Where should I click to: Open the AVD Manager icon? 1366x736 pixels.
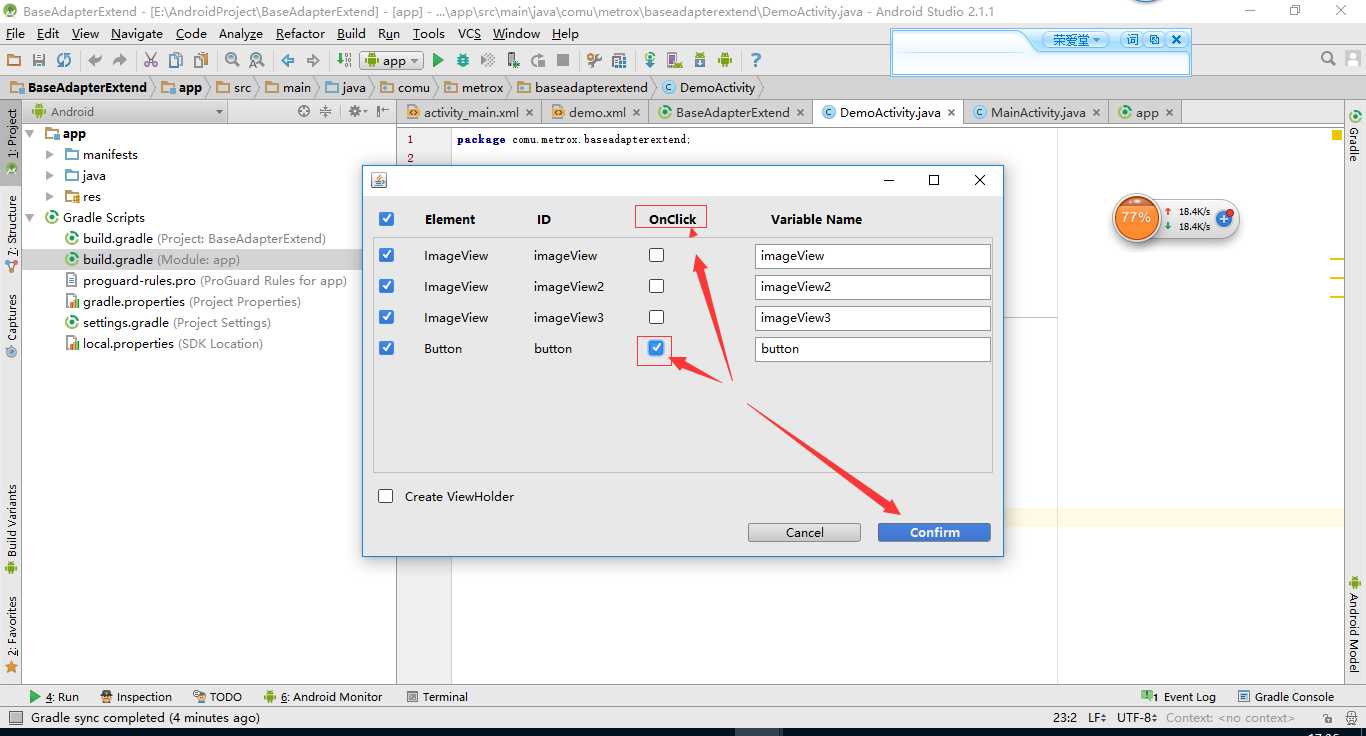[x=675, y=60]
